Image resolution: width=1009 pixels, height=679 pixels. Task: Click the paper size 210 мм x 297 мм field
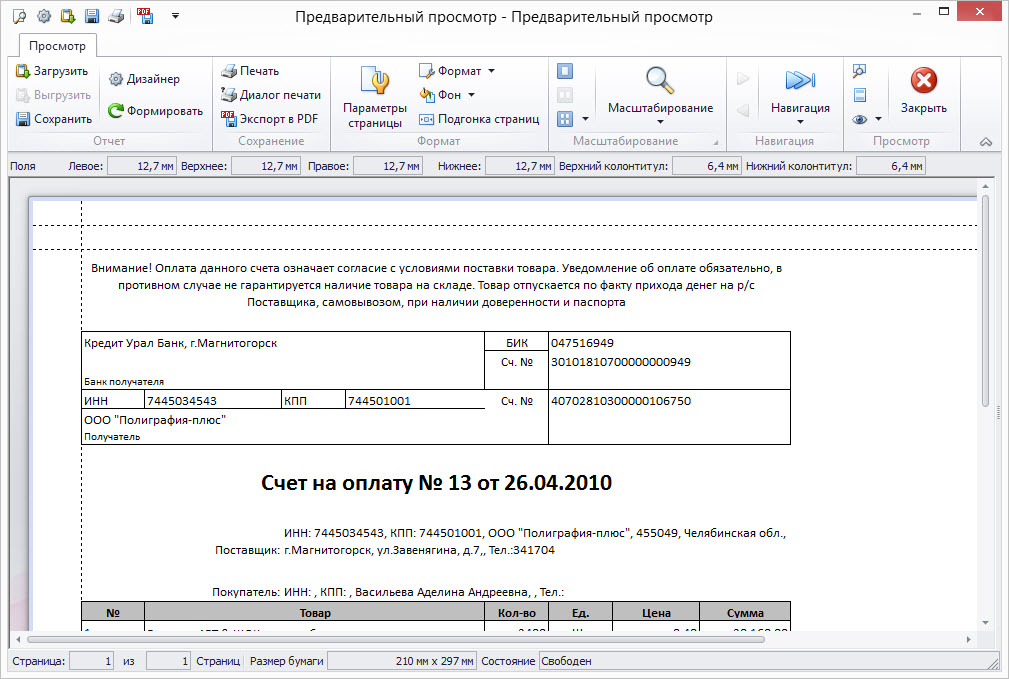tap(402, 661)
